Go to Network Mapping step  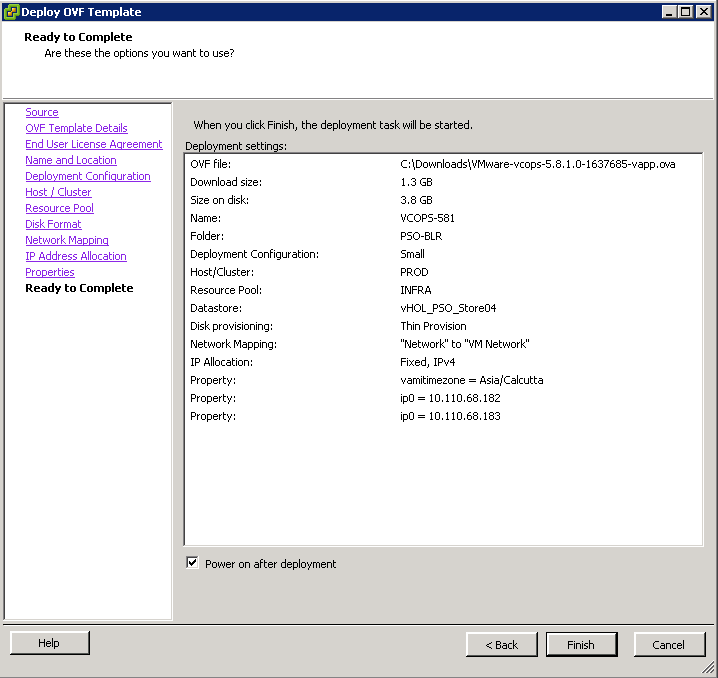tap(67, 240)
